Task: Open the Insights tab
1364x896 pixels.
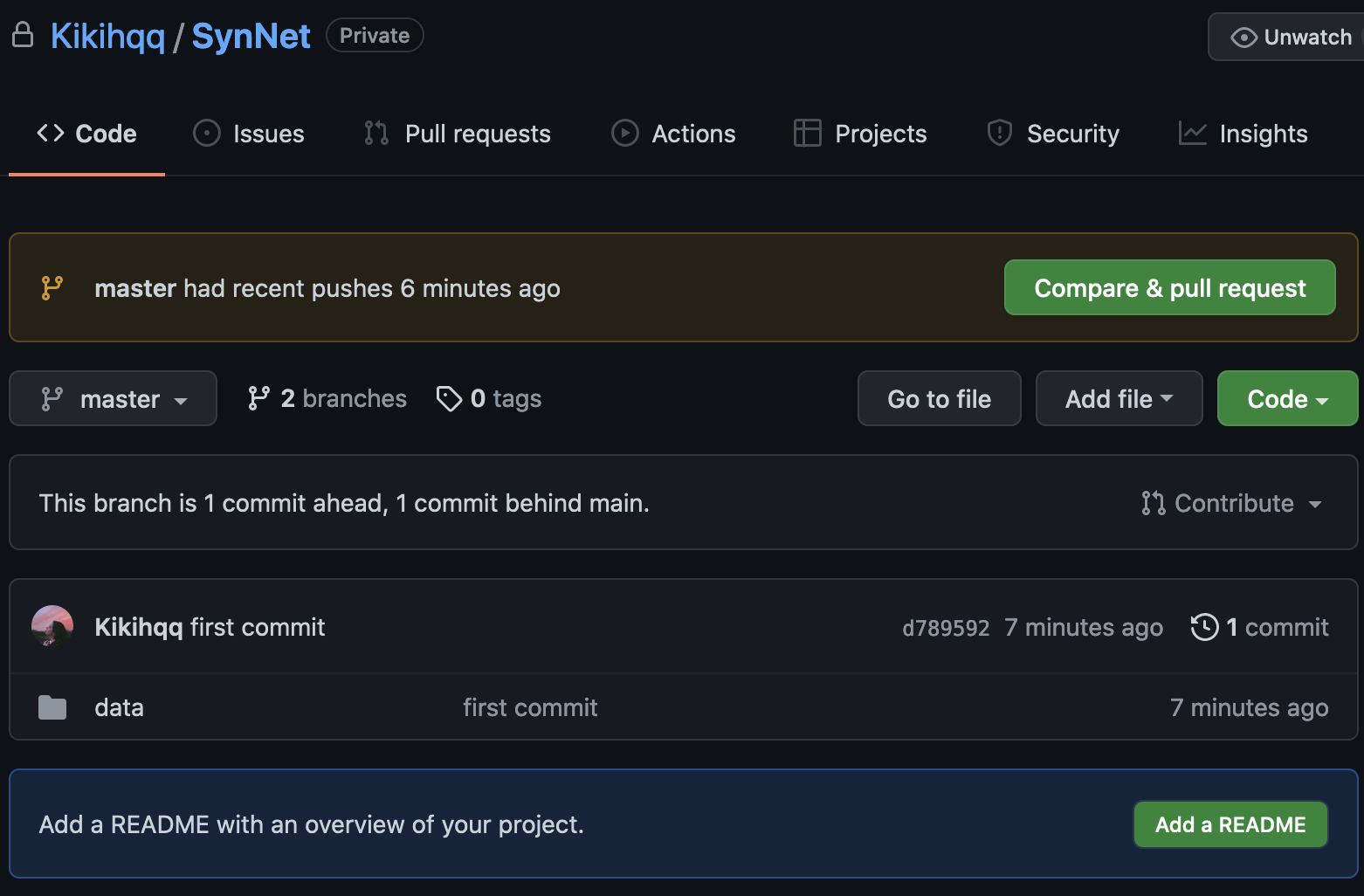Action: (1243, 134)
